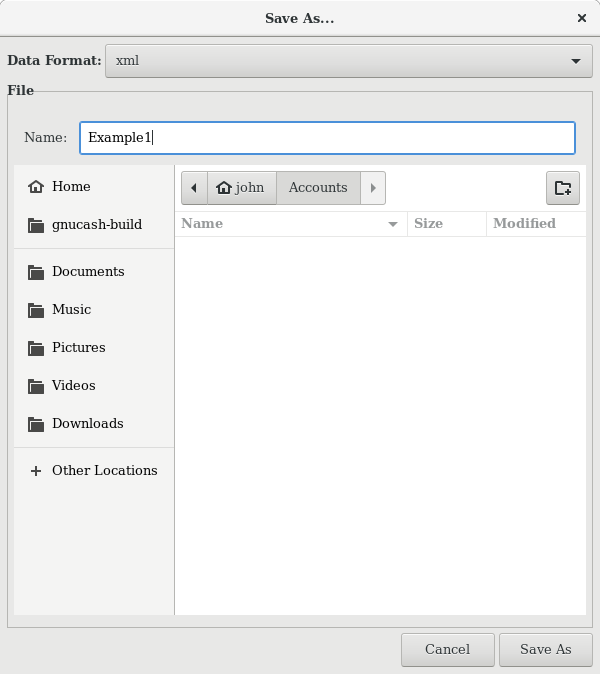Go to the Music folder
600x674 pixels.
(x=71, y=310)
